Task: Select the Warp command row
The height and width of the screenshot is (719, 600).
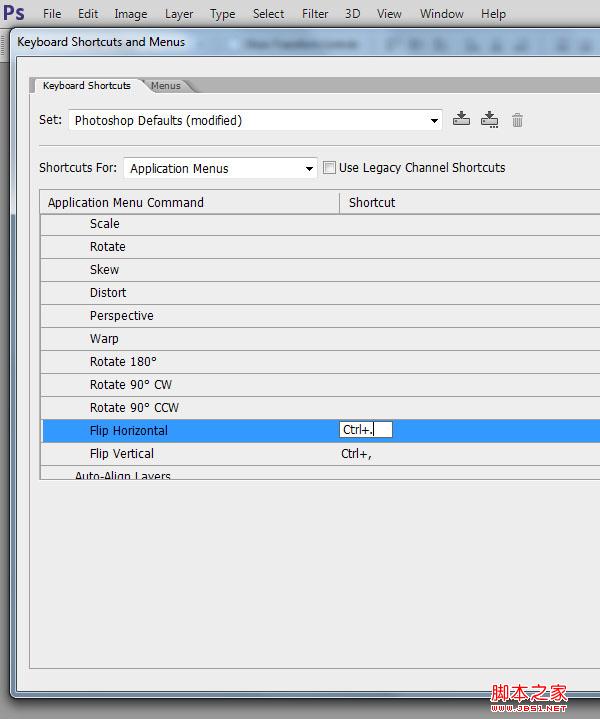Action: [x=320, y=339]
